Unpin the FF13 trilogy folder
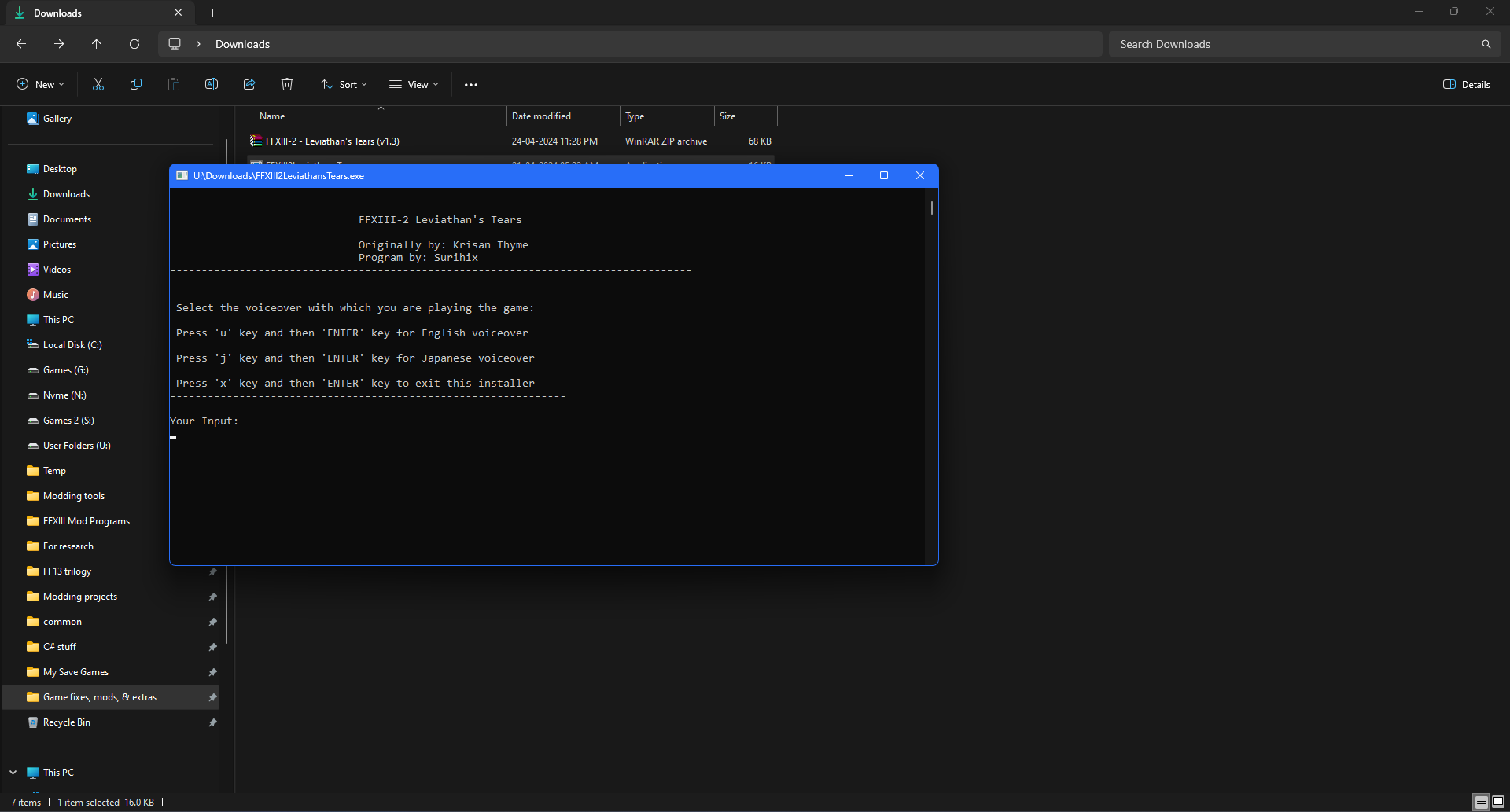 (212, 571)
